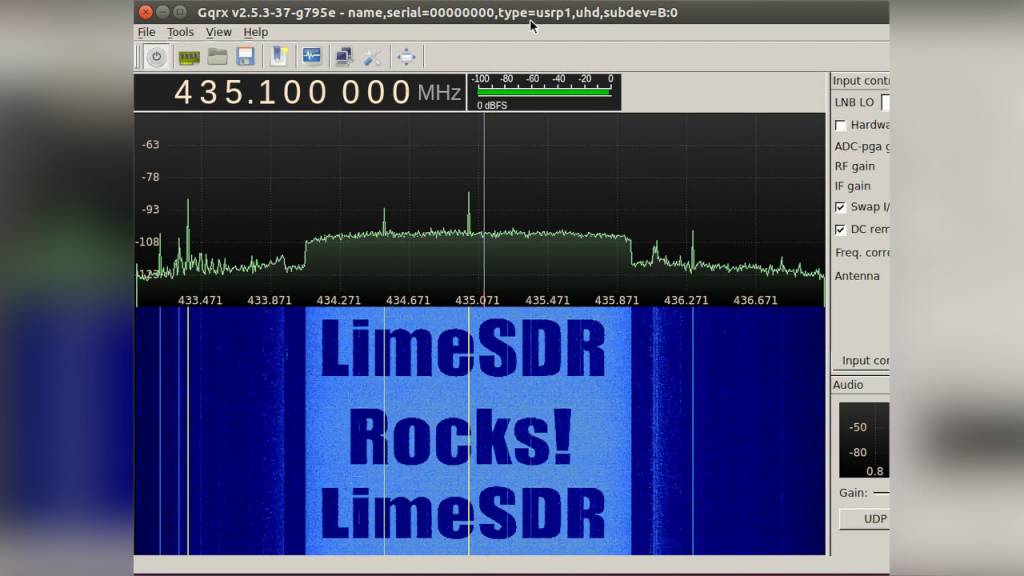Click the audio spectrum mini display
This screenshot has width=1024, height=576.
pyautogui.click(x=864, y=440)
